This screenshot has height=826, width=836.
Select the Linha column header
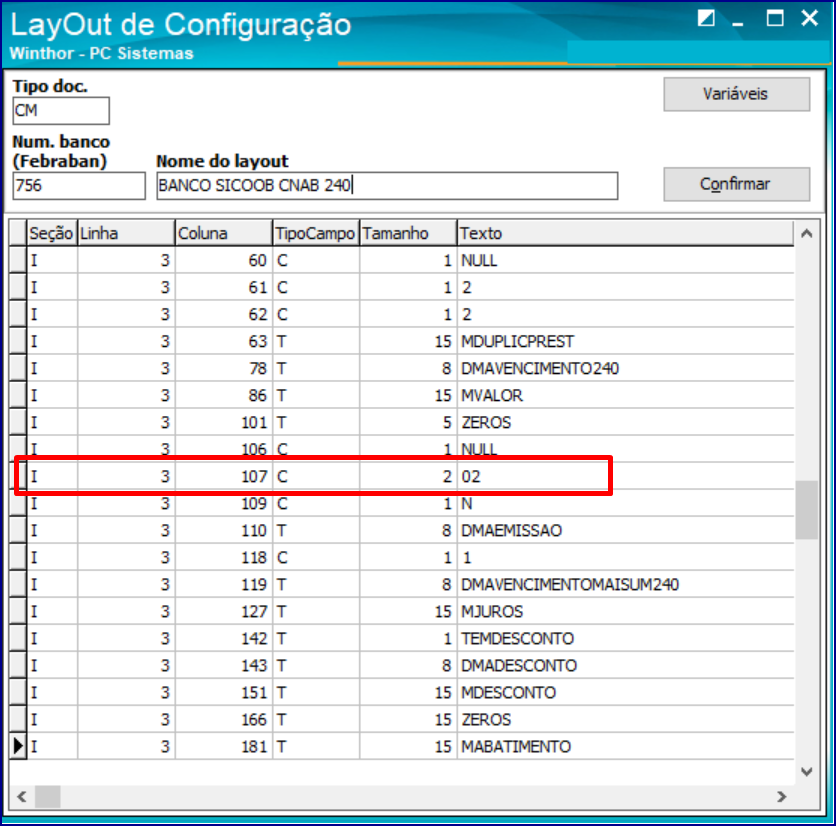[126, 233]
